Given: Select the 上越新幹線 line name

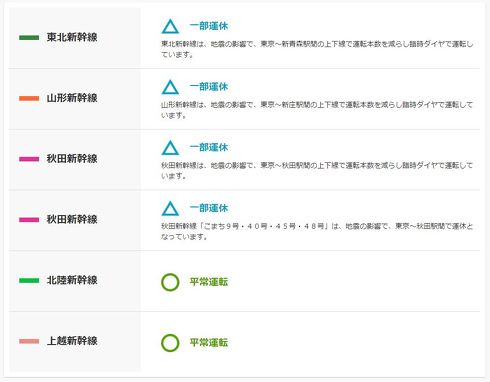Looking at the screenshot, I should pyautogui.click(x=72, y=341).
